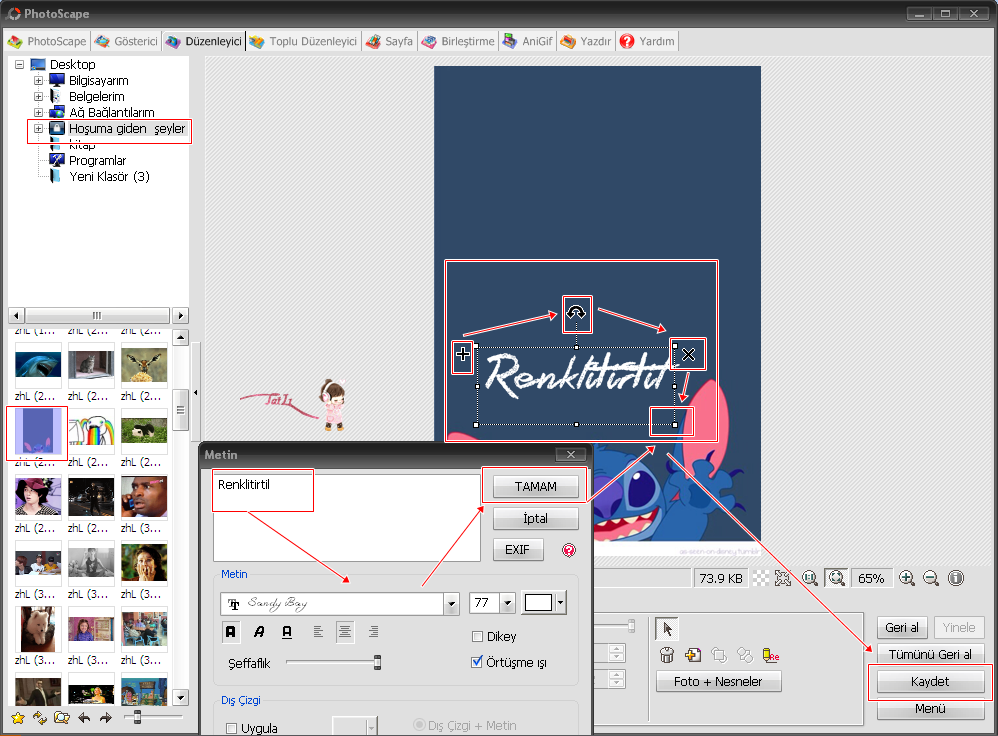Click the Geri al button
Screen dimensions: 998x736
pyautogui.click(x=902, y=627)
